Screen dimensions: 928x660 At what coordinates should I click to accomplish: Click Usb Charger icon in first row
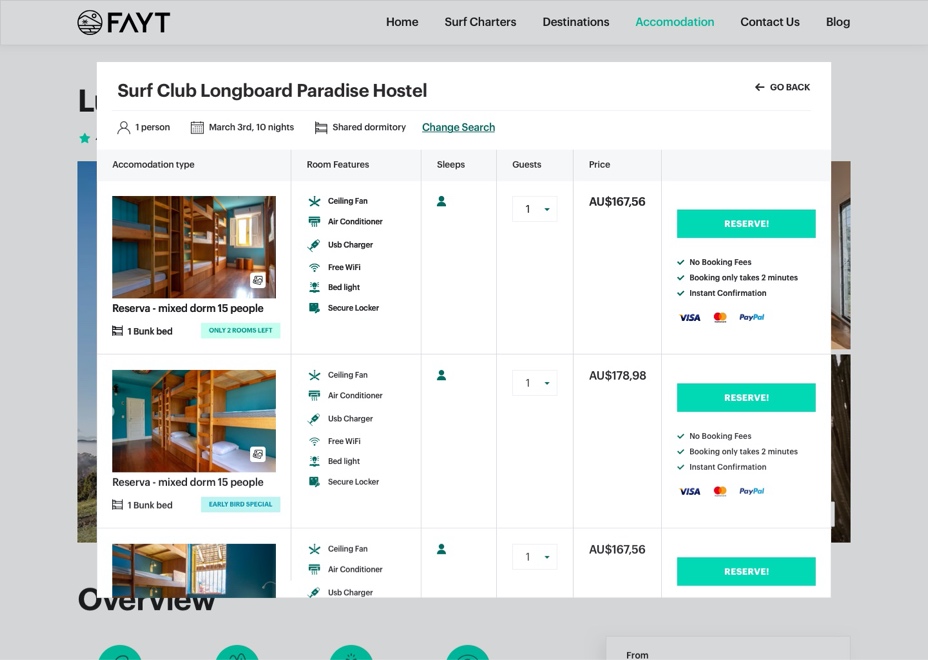click(314, 244)
